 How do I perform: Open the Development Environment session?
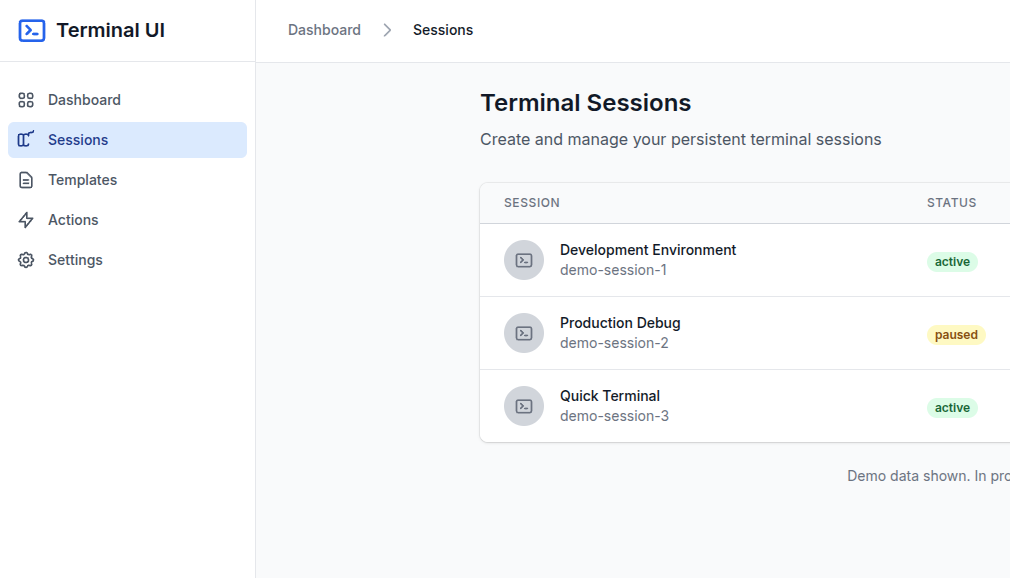647,250
